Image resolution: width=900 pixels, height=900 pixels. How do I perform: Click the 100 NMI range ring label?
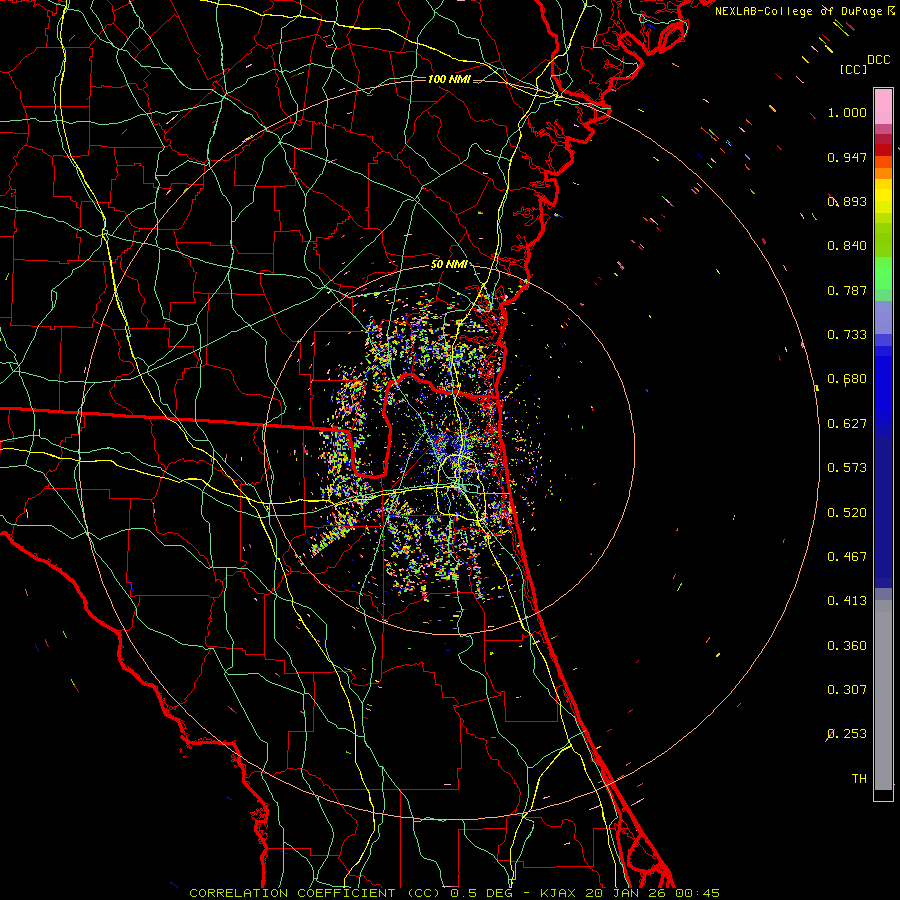click(x=449, y=79)
